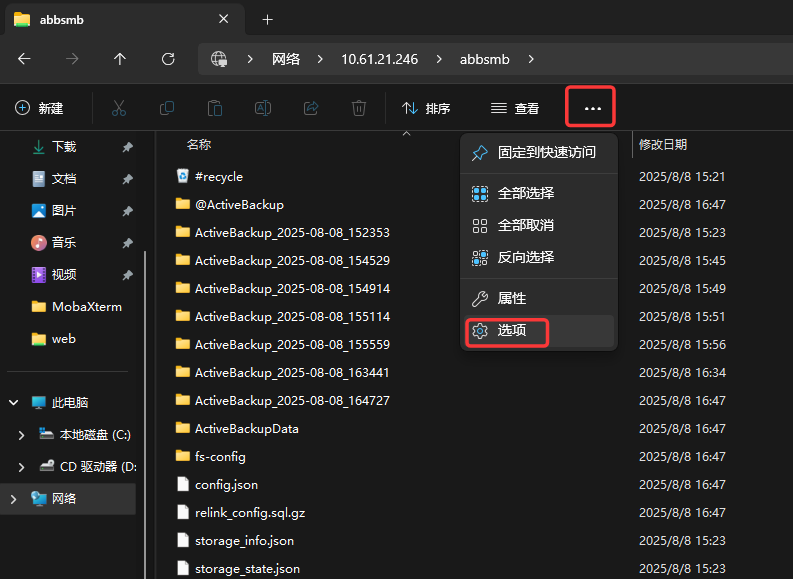Click the cut scissors icon in toolbar
This screenshot has height=579, width=793.
click(x=119, y=108)
